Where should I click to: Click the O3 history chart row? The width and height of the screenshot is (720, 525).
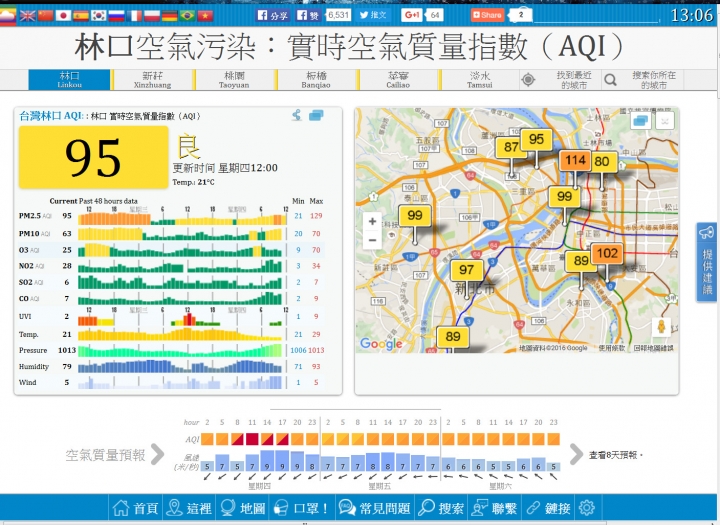(x=183, y=250)
